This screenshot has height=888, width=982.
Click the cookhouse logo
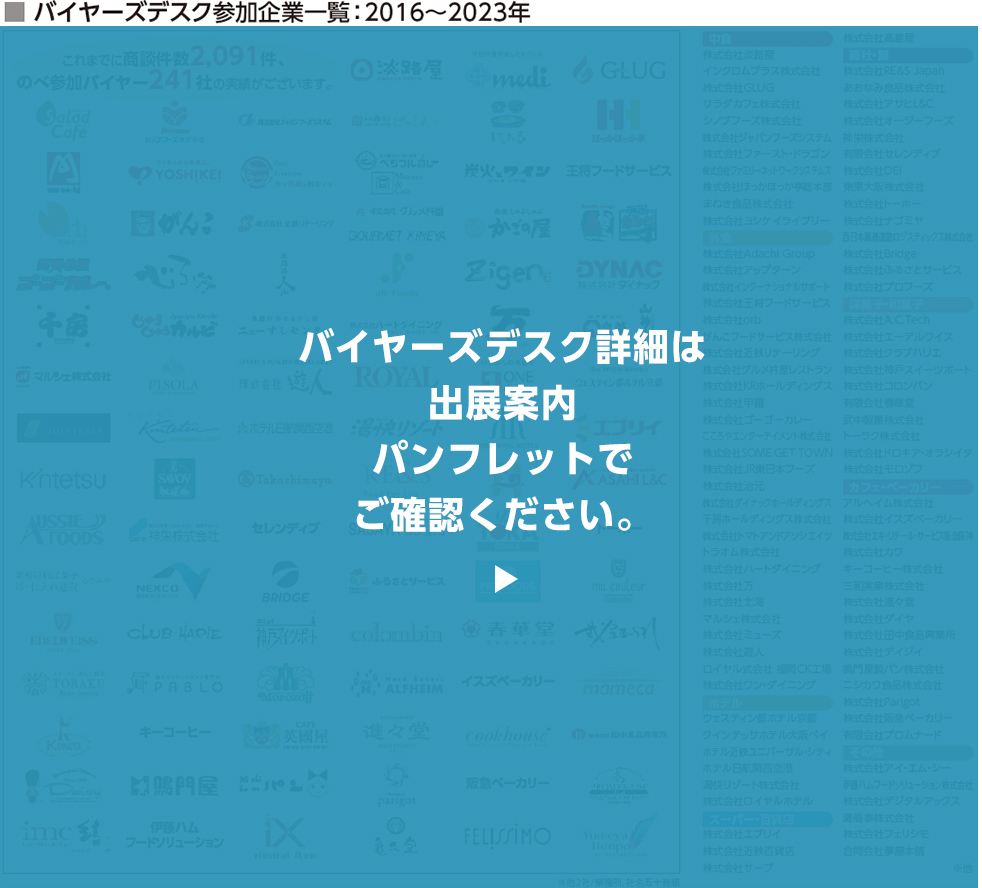pos(508,736)
